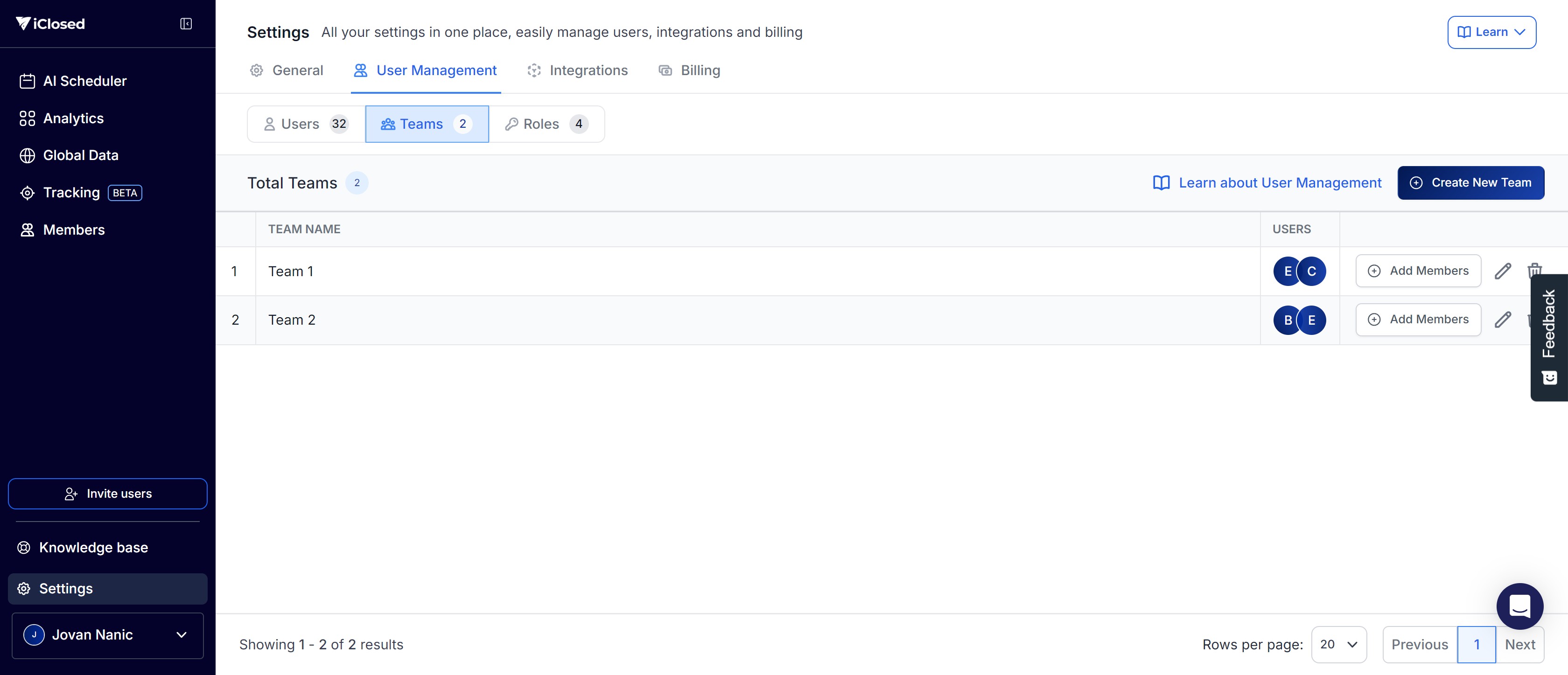1568x675 pixels.
Task: Select the Roles sub-tab
Action: click(546, 124)
